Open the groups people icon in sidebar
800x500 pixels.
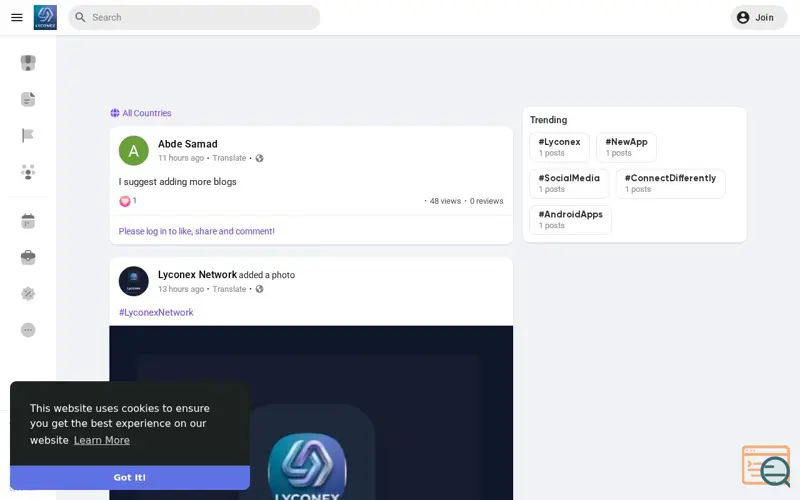tap(28, 172)
